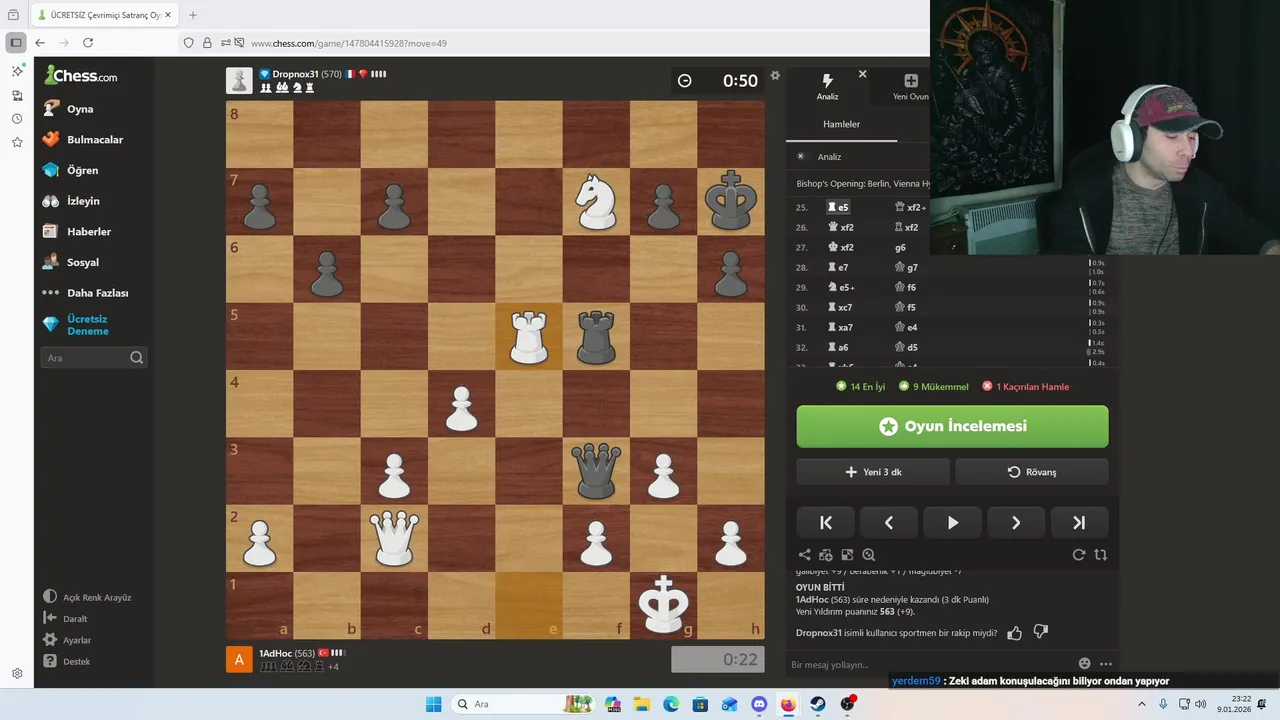Image resolution: width=1280 pixels, height=720 pixels.
Task: Click Dropnox31 pawn avatar thumbnail
Action: (x=239, y=80)
